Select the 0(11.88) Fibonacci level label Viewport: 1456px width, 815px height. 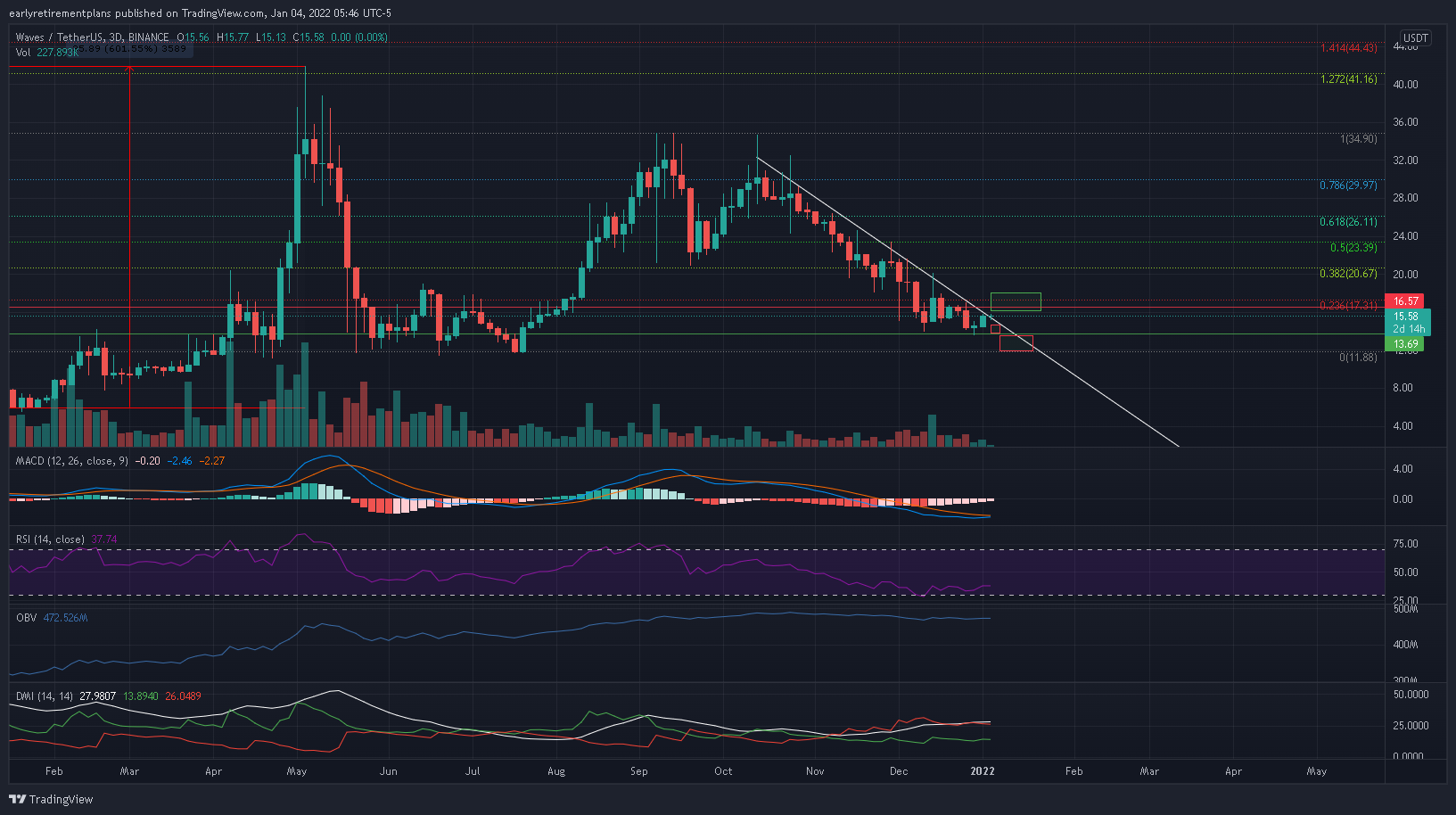click(x=1358, y=357)
